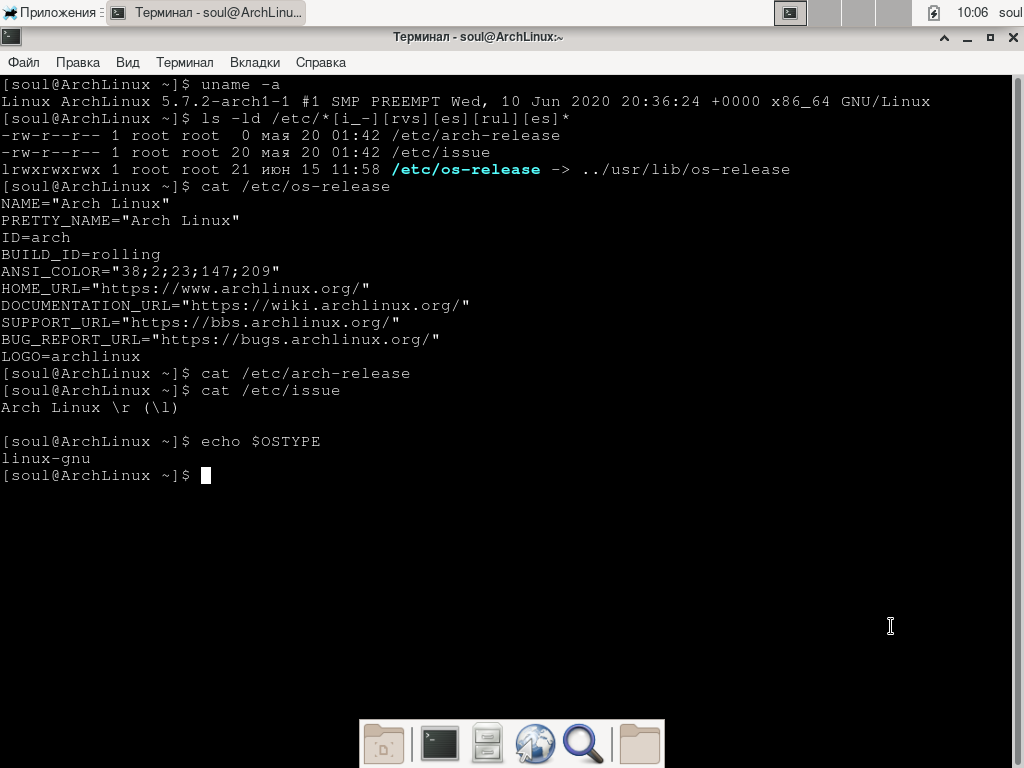This screenshot has height=768, width=1024.
Task: Roll up the terminal window with the arrow button
Action: click(944, 38)
